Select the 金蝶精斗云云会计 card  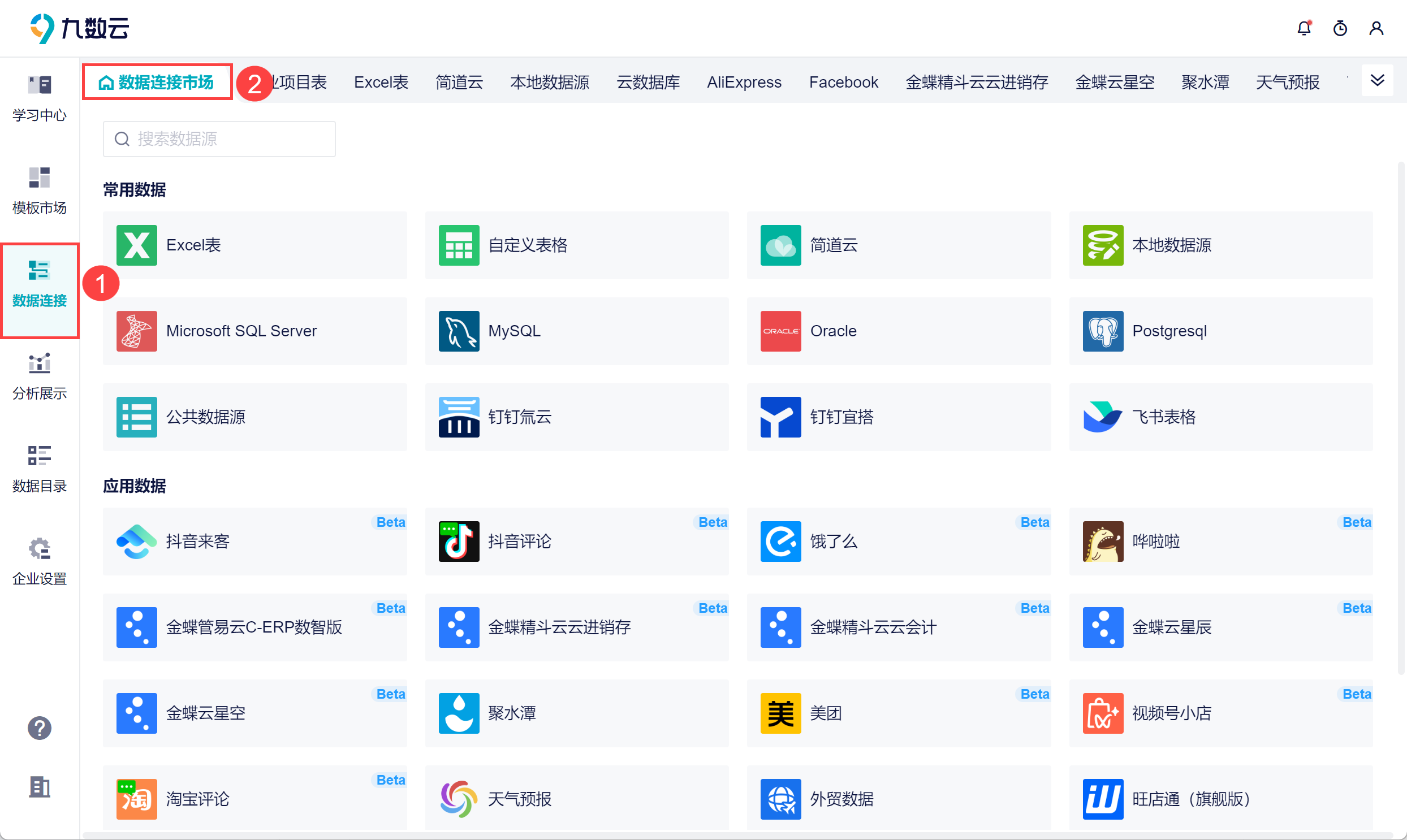[899, 627]
